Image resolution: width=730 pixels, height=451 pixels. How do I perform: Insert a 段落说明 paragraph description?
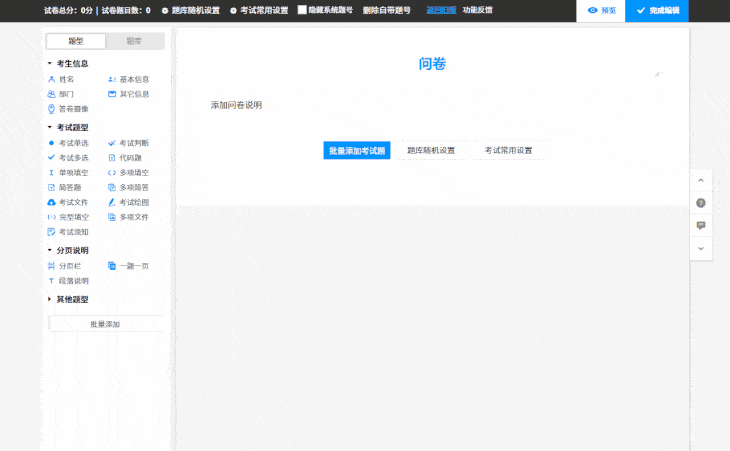point(68,281)
